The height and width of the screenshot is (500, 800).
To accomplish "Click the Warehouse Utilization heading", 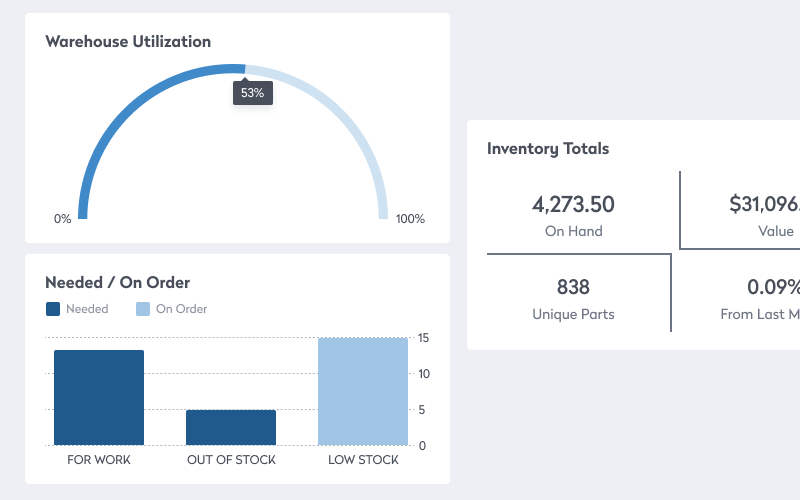I will pyautogui.click(x=128, y=42).
